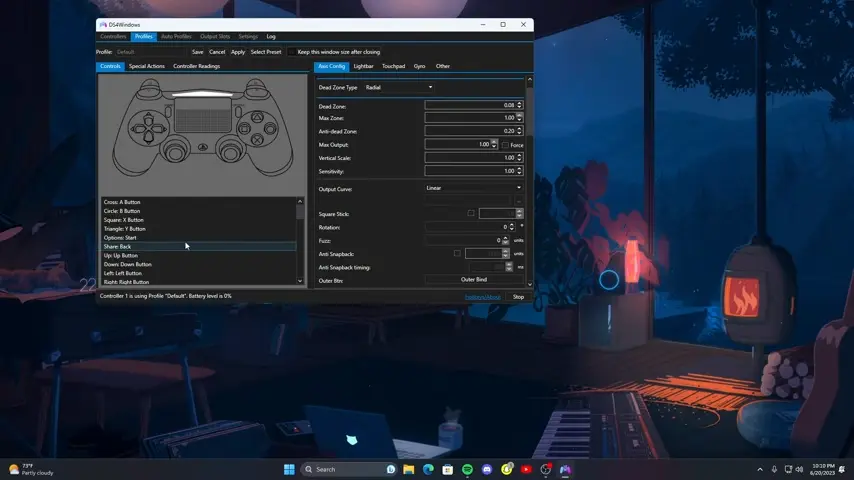854x480 pixels.
Task: Click the Max Output value stepper
Action: pyautogui.click(x=494, y=144)
